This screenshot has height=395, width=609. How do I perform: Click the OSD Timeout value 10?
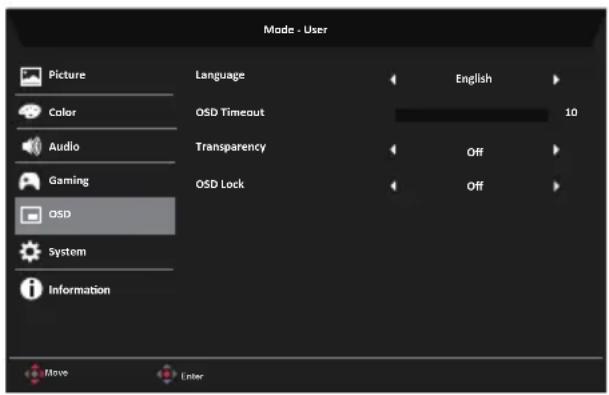pos(571,113)
